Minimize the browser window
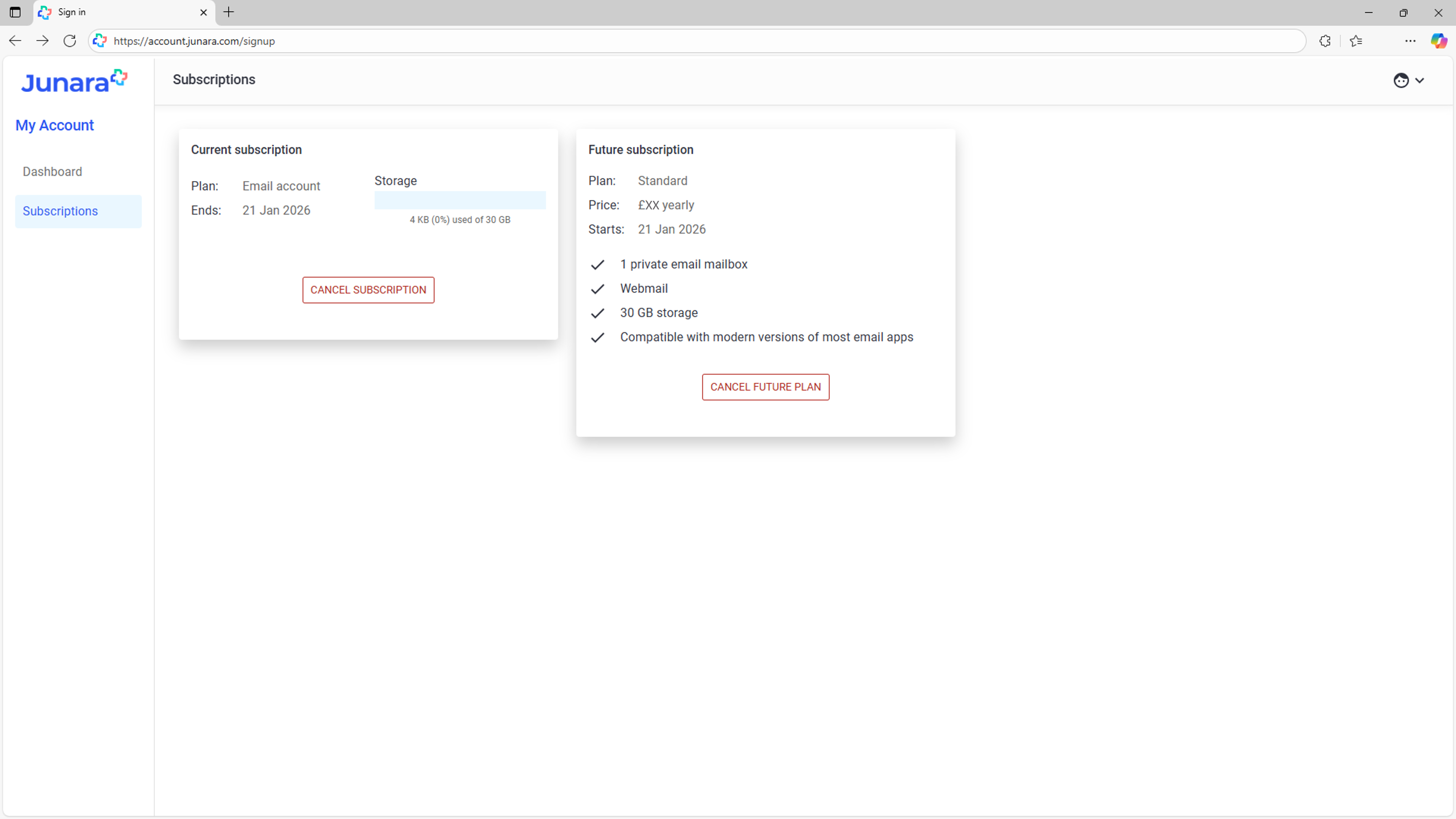The image size is (1456, 819). [1368, 12]
